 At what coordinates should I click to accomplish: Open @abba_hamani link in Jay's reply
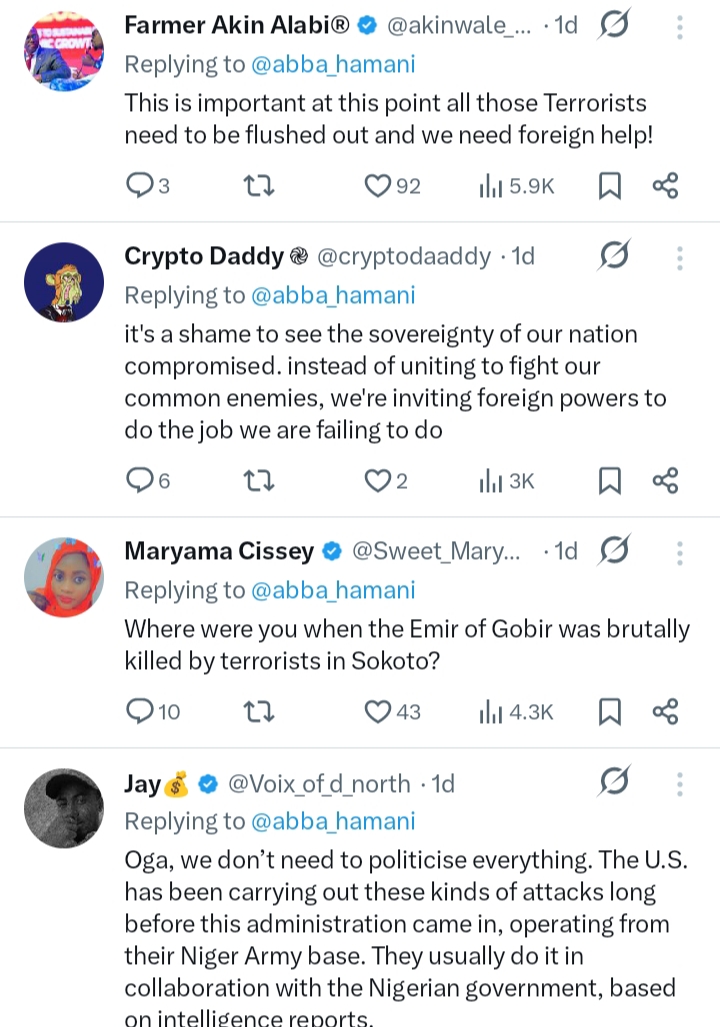click(332, 821)
